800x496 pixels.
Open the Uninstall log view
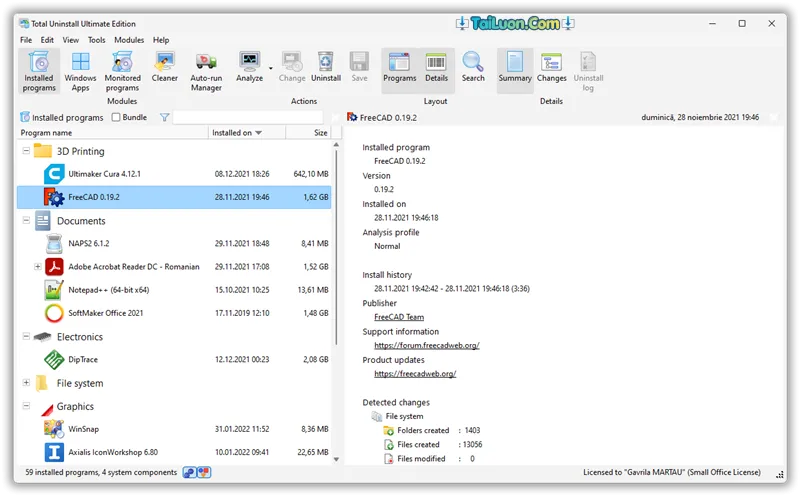(x=588, y=71)
